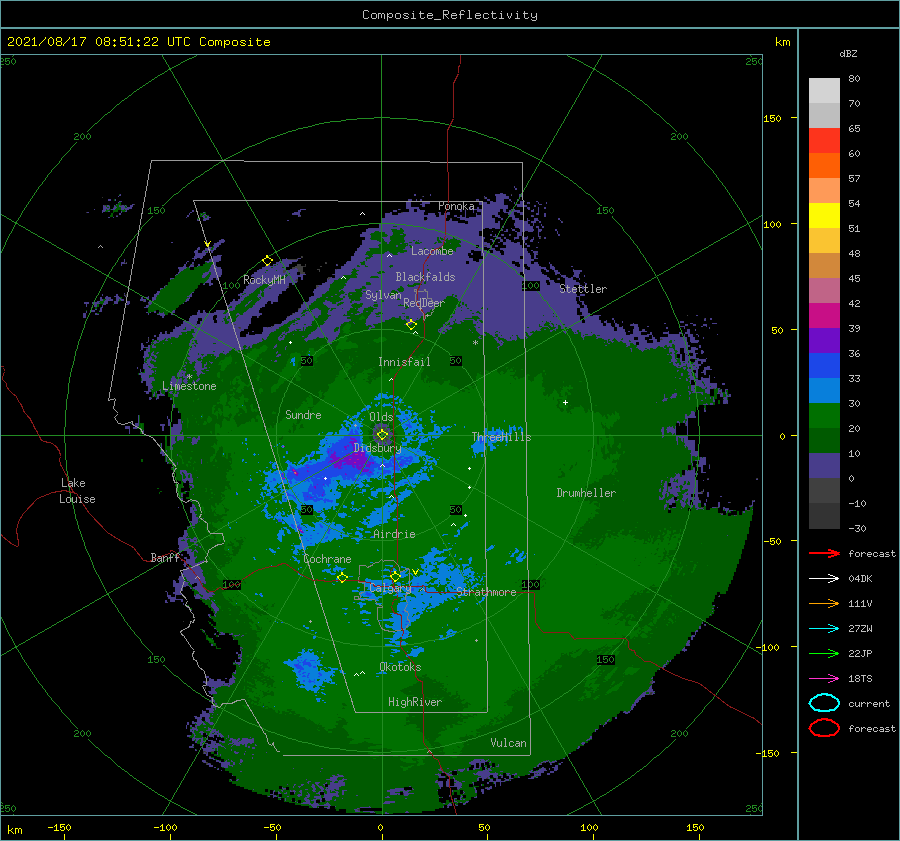Pick the blue 33–36 dBZ legend swatch
Screen dimensions: 900x841
click(824, 366)
